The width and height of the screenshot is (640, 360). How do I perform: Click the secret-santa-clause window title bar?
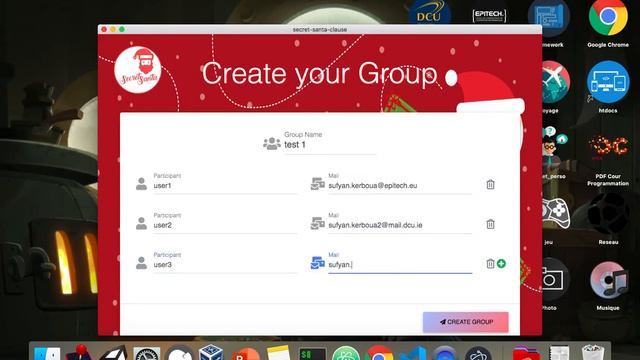[320, 29]
